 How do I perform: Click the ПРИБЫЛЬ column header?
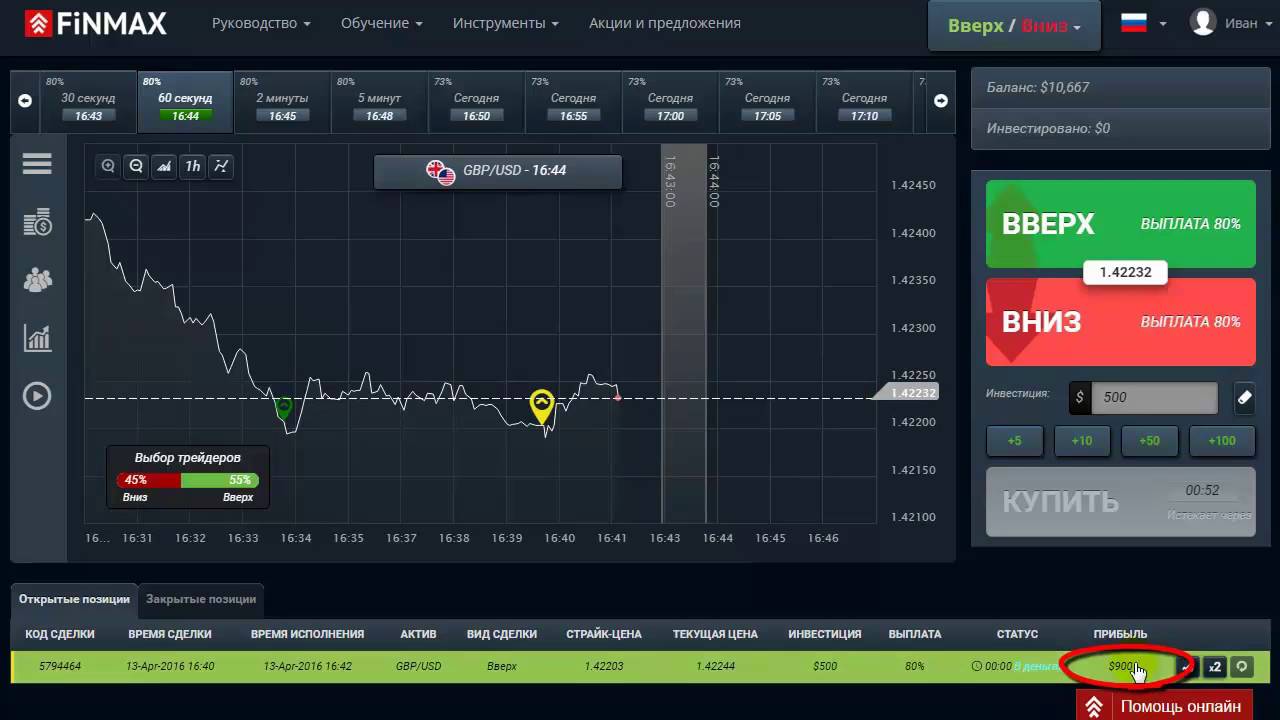tap(1120, 634)
